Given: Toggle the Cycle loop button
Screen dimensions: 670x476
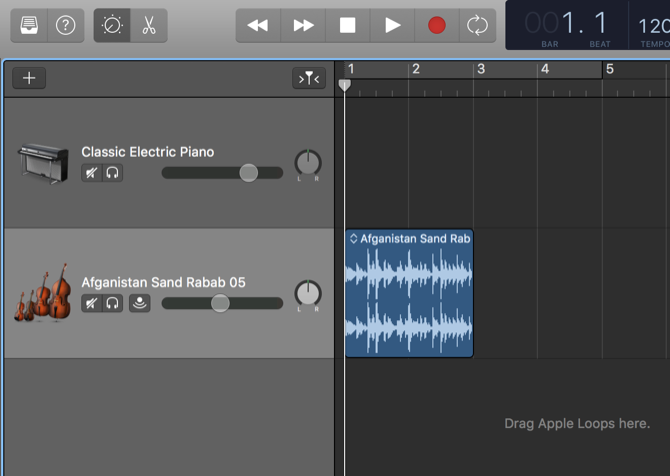Looking at the screenshot, I should 477,25.
